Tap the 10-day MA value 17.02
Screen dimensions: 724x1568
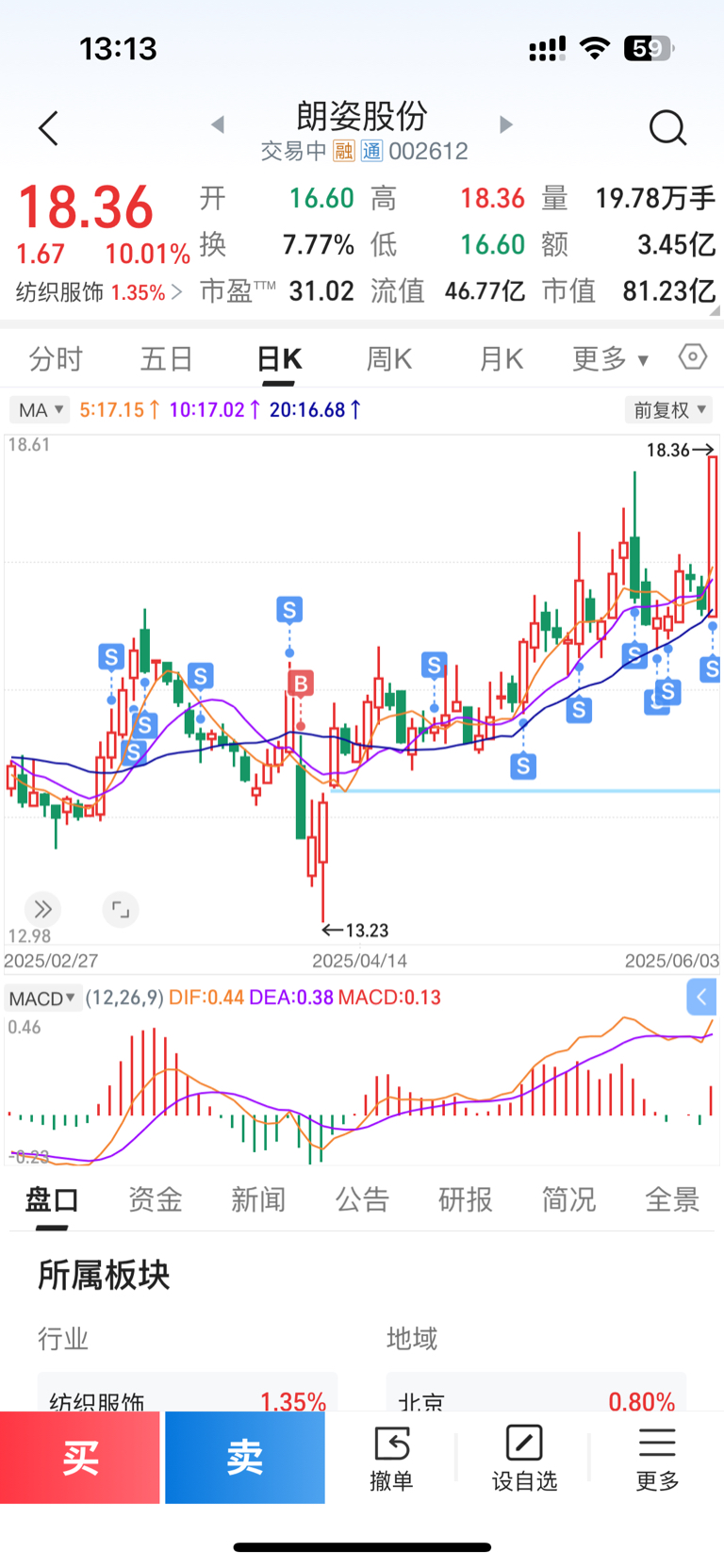[x=214, y=410]
